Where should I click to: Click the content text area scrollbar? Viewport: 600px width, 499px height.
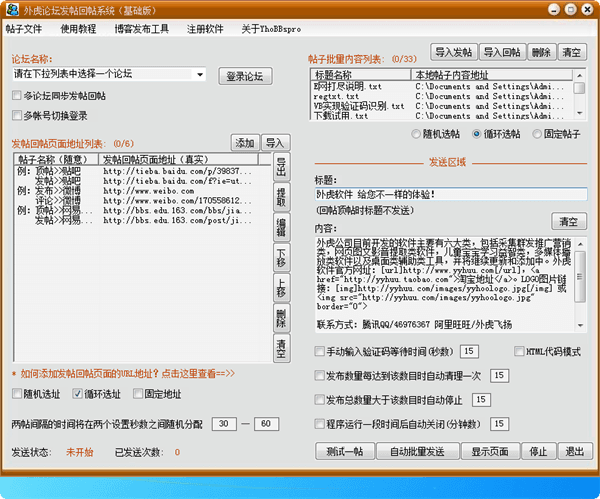[582, 285]
